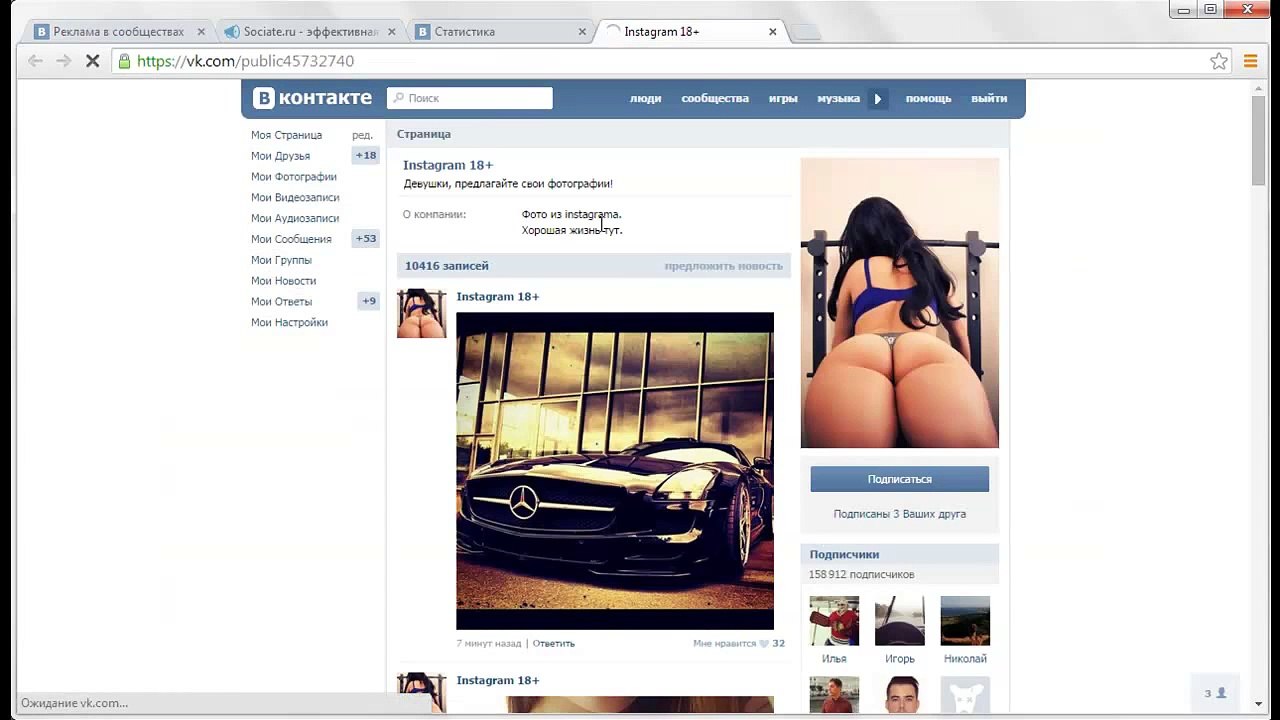Bookmark this page with the star icon
Screen dimensions: 1280x720
(1219, 61)
